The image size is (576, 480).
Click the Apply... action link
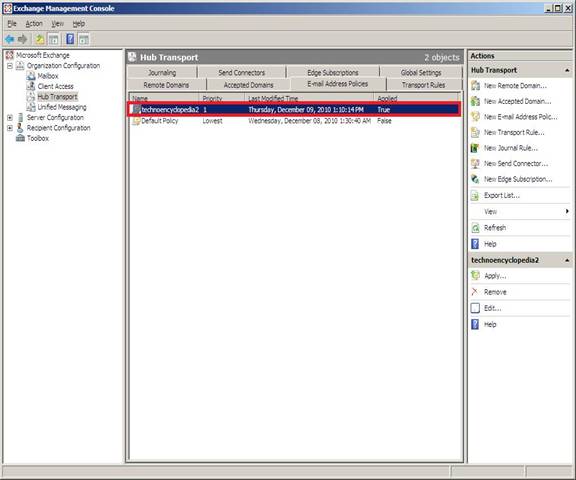pos(495,275)
